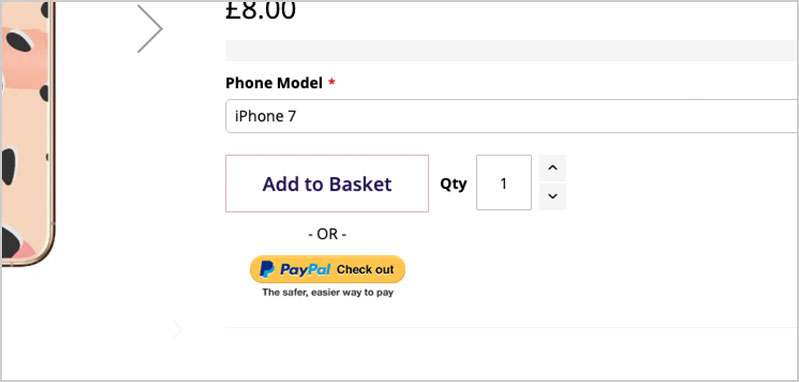Increase quantity using the up arrow
Image resolution: width=799 pixels, height=382 pixels.
click(x=553, y=168)
